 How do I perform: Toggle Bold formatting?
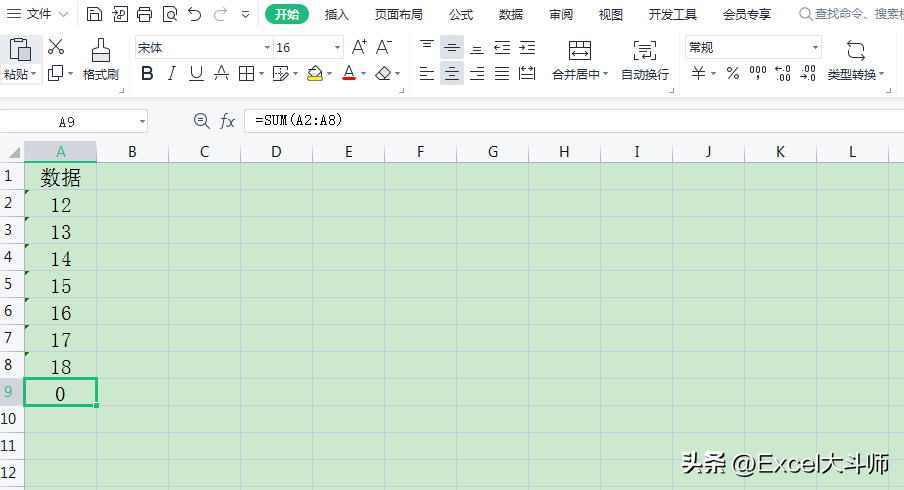[x=147, y=73]
